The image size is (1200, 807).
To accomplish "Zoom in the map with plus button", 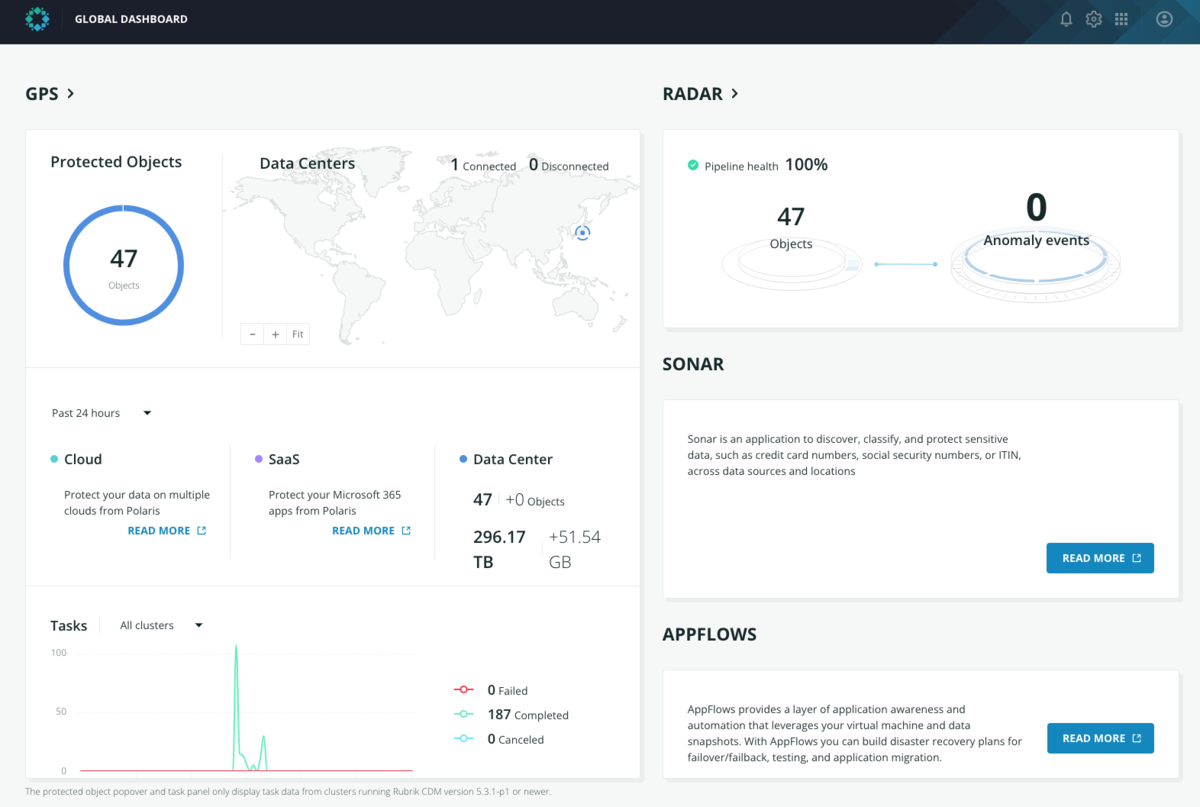I will pyautogui.click(x=275, y=334).
